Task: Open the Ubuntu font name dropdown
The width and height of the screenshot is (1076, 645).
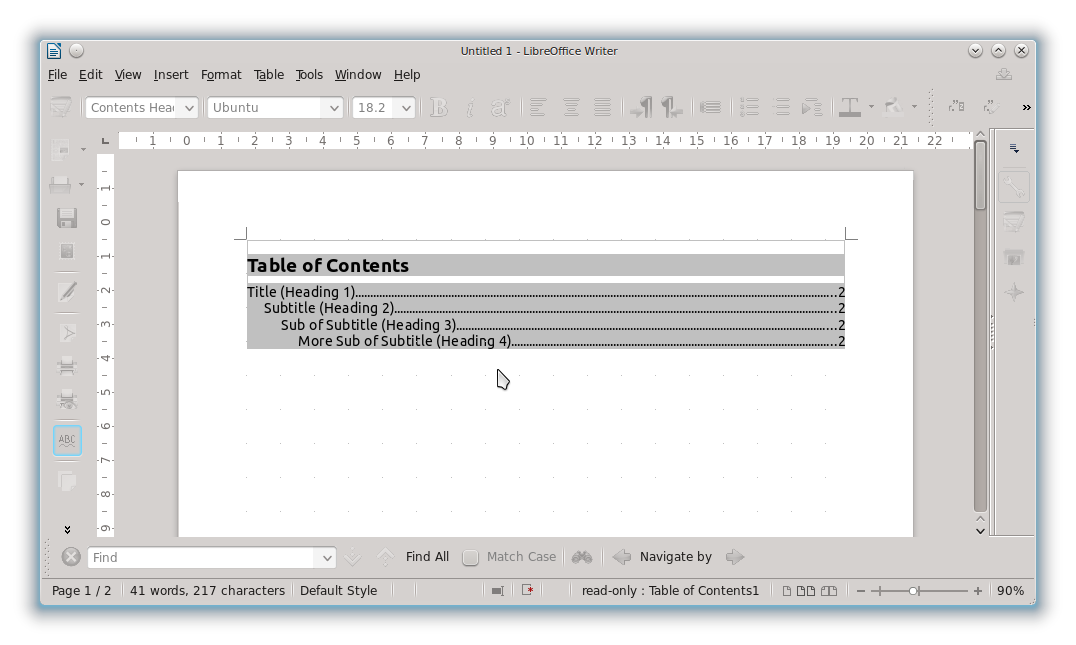Action: click(335, 107)
